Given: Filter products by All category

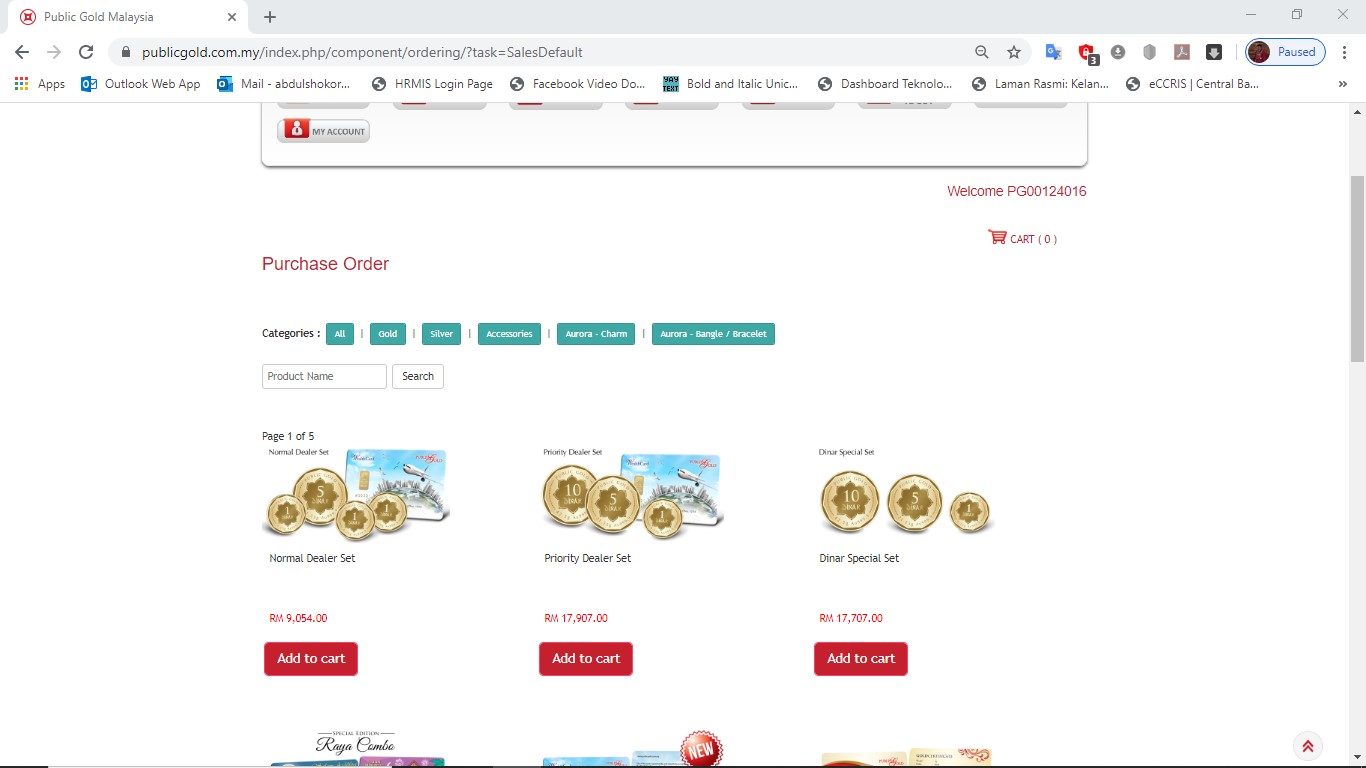Looking at the screenshot, I should pos(340,334).
